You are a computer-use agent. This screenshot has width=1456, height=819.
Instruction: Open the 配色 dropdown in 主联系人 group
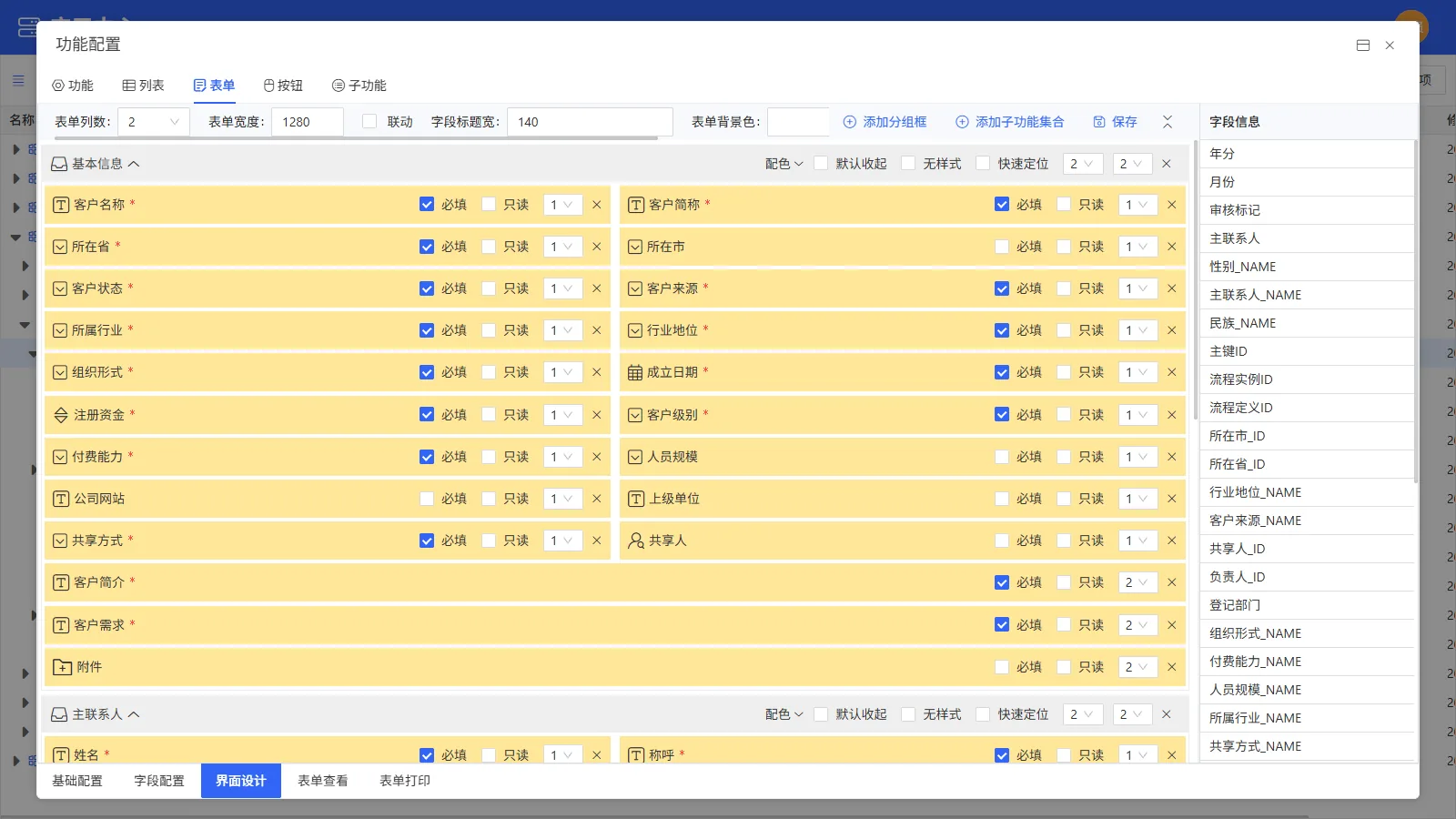784,714
